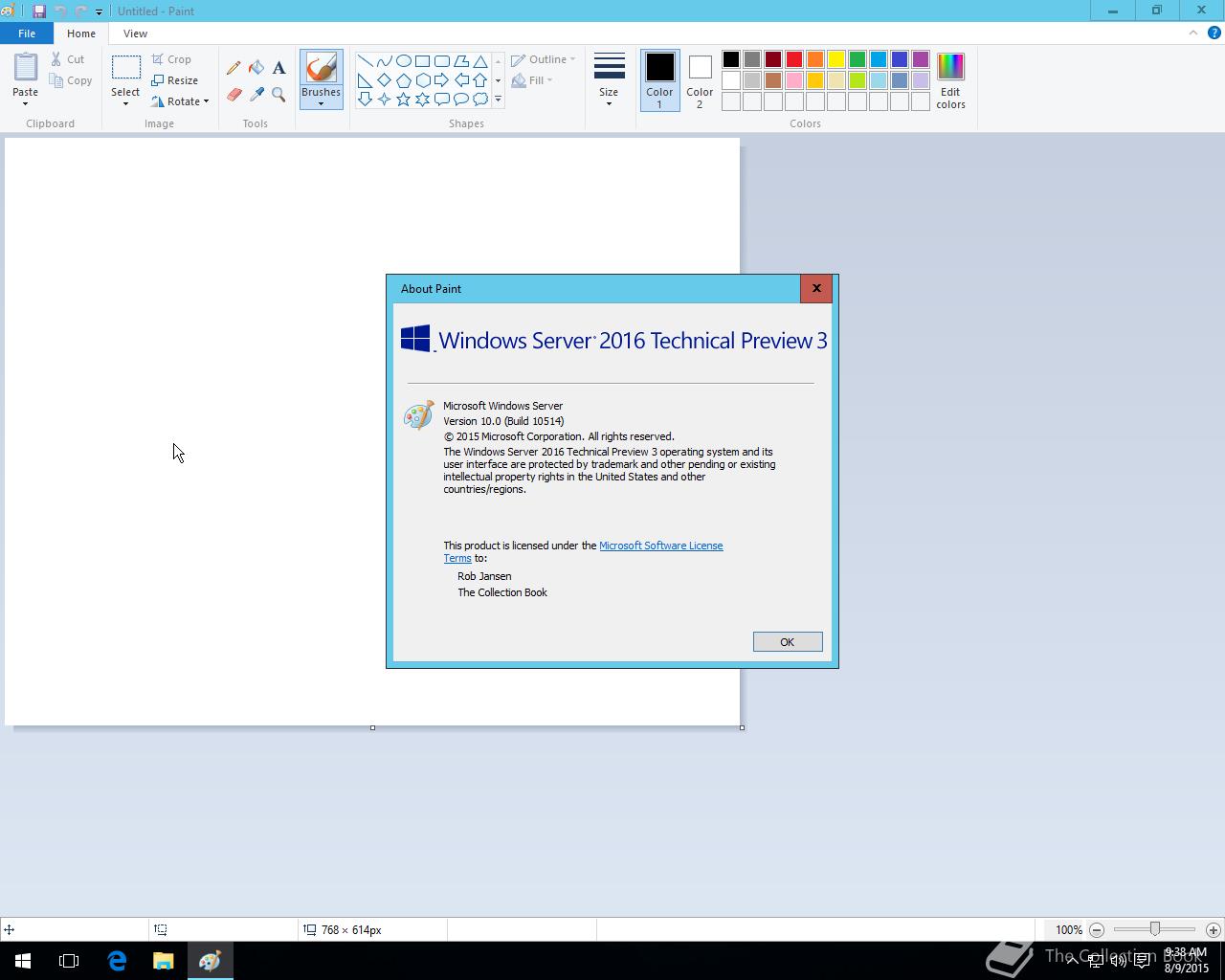Open Task View on the taskbar
This screenshot has width=1225, height=980.
click(69, 961)
